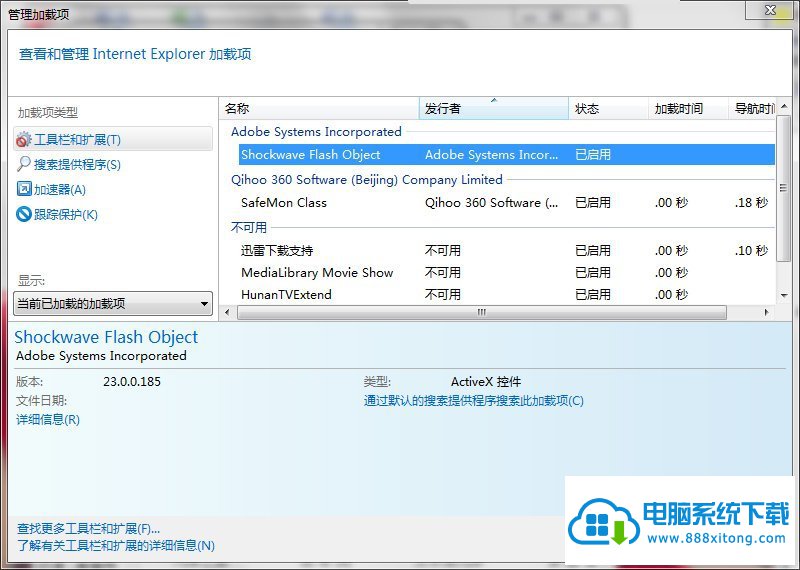Screen dimensions: 800x570
Task: Open 了解有关工具栏和扩展的详细信息(N) link
Action: pos(116,546)
